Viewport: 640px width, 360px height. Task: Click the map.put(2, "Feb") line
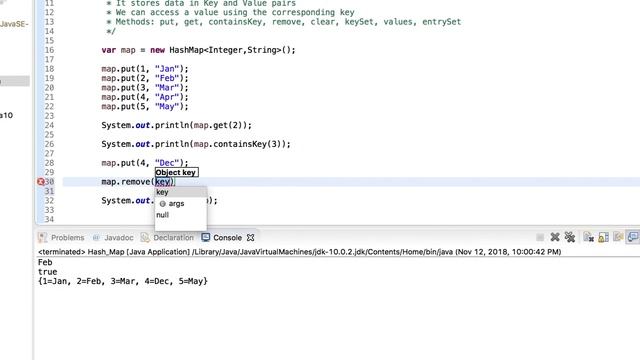(x=145, y=78)
